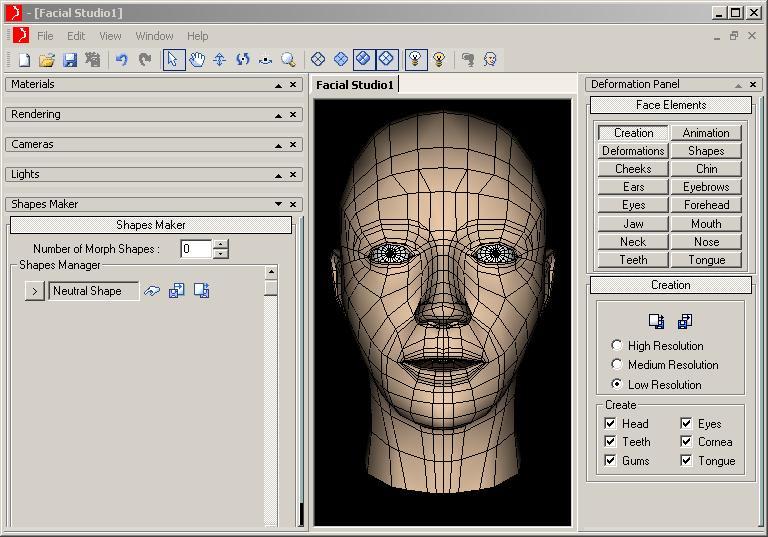Redo with the gray curved arrow
This screenshot has width=768, height=537.
coord(144,60)
